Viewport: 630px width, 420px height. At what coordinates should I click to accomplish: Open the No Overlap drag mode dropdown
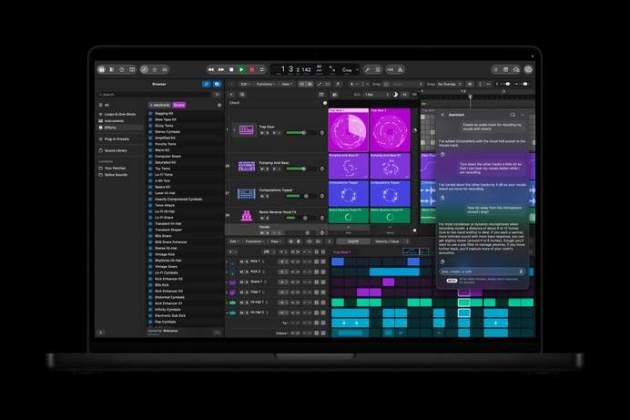(x=449, y=84)
